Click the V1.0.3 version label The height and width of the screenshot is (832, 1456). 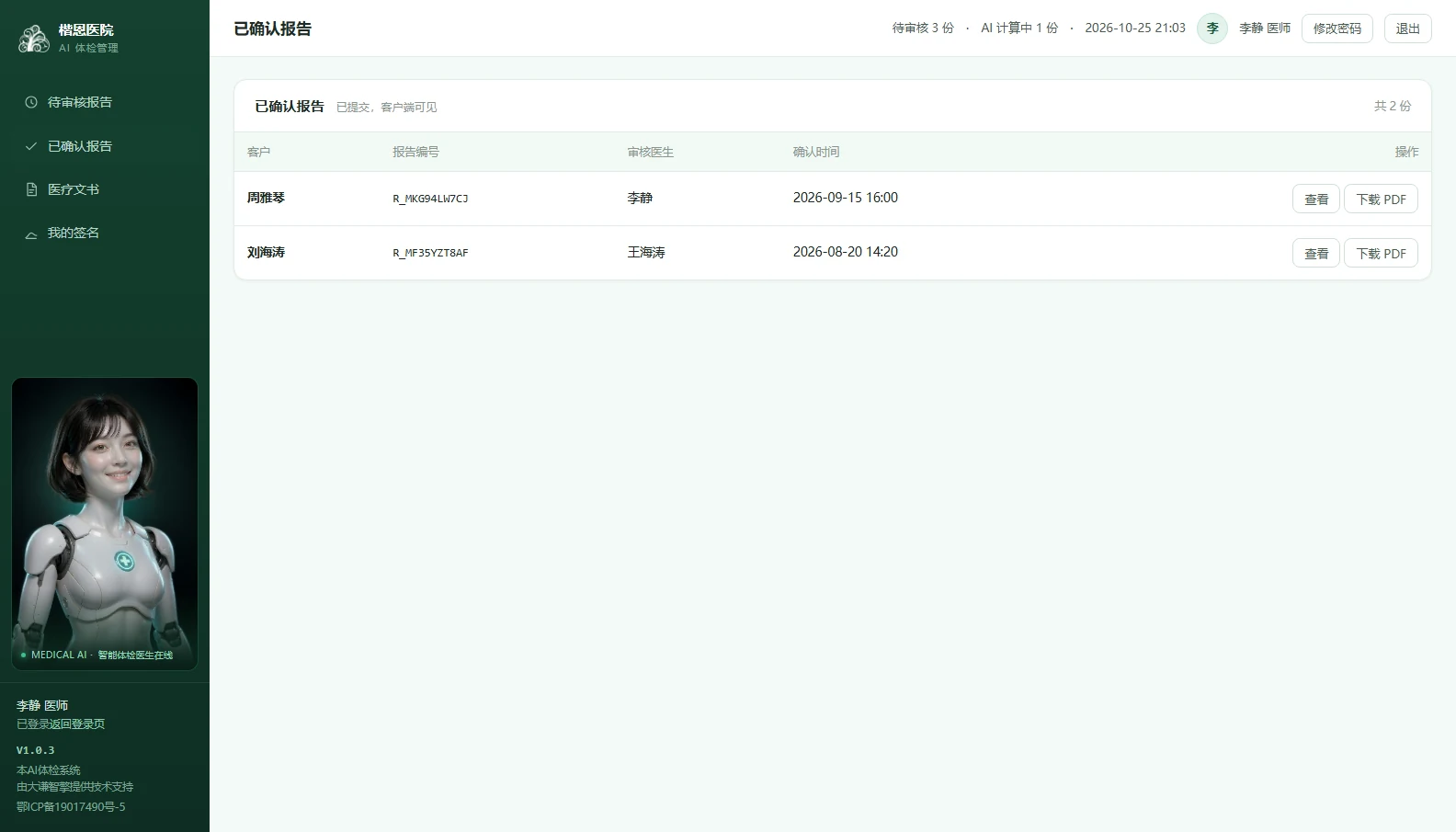(35, 750)
